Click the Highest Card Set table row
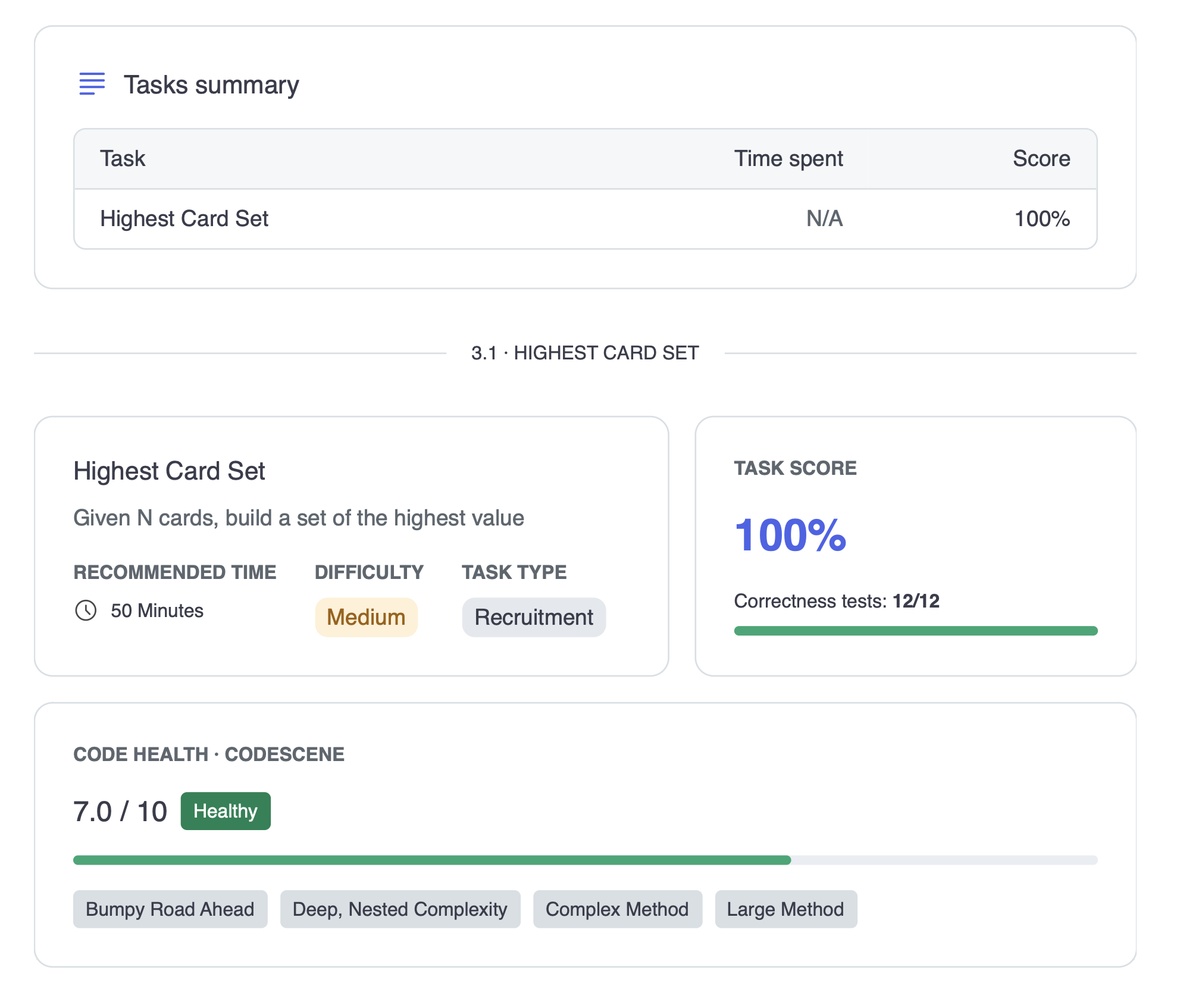 click(x=586, y=219)
